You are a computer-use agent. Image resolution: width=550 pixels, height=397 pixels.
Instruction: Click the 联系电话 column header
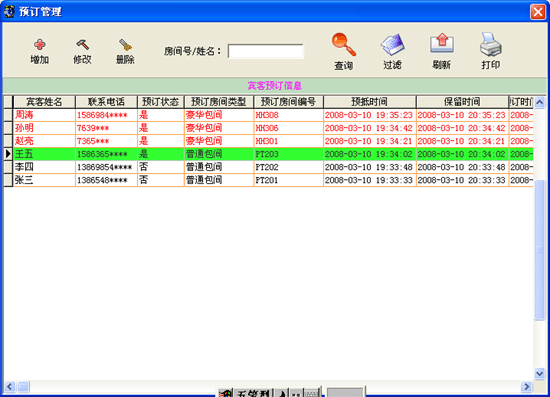point(106,102)
